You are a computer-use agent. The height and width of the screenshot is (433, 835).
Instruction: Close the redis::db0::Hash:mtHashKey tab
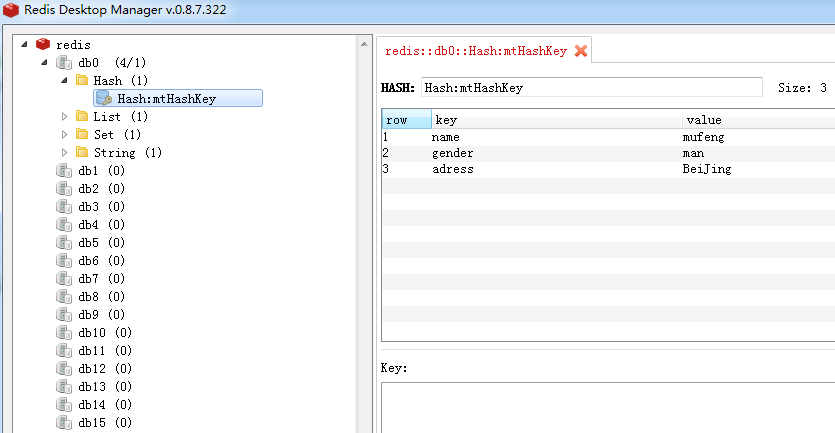coord(581,51)
